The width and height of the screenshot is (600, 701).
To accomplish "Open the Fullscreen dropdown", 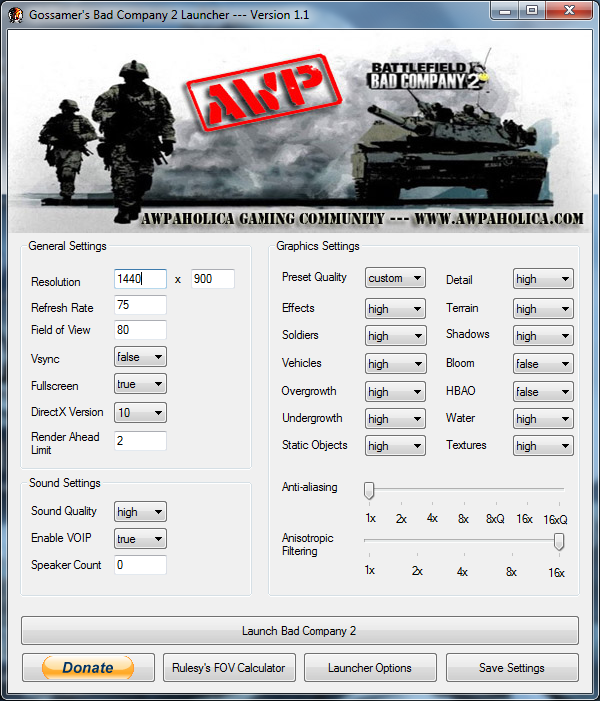I will click(141, 385).
